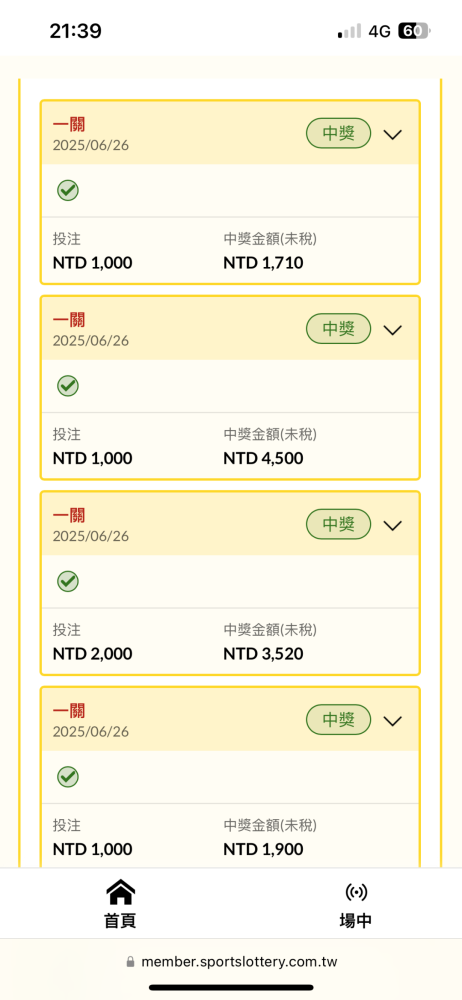Click the green checkmark in the NTD 3,520 card
This screenshot has height=1000, width=462.
pos(68,581)
